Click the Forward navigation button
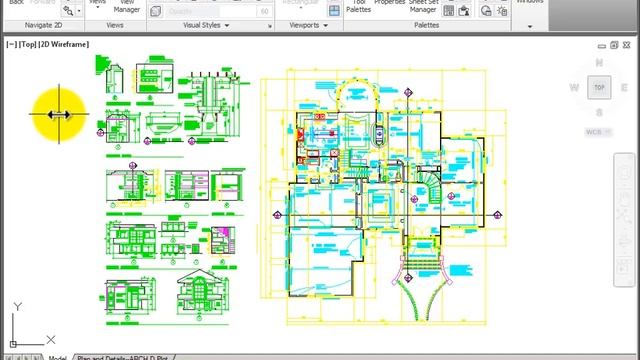 (43, 2)
